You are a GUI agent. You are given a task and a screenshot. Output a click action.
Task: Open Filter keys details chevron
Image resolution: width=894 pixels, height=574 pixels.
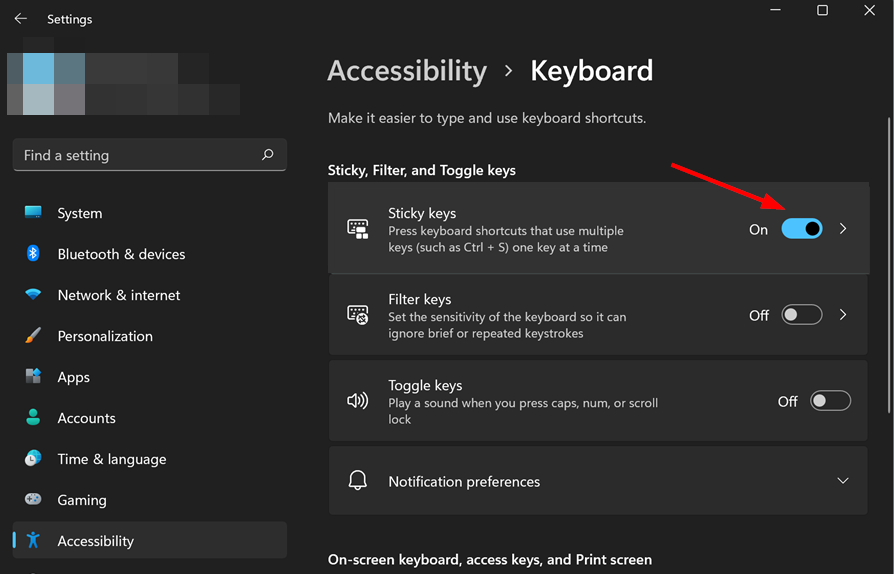click(x=843, y=315)
